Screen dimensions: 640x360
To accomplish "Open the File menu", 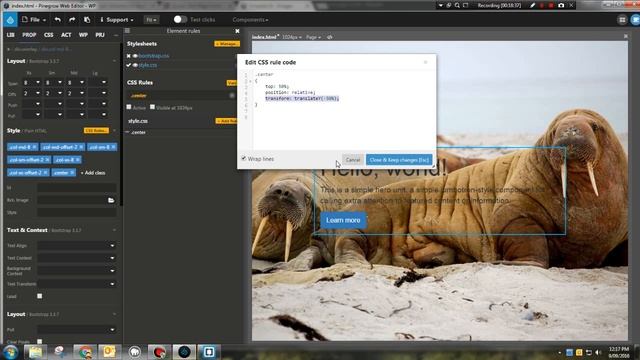I will pyautogui.click(x=34, y=20).
